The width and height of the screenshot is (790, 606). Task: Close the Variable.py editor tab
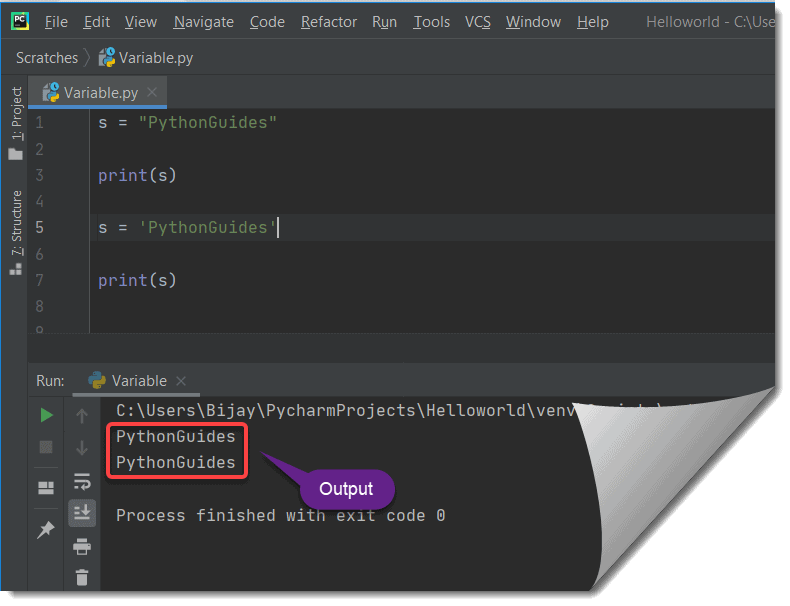[x=152, y=92]
